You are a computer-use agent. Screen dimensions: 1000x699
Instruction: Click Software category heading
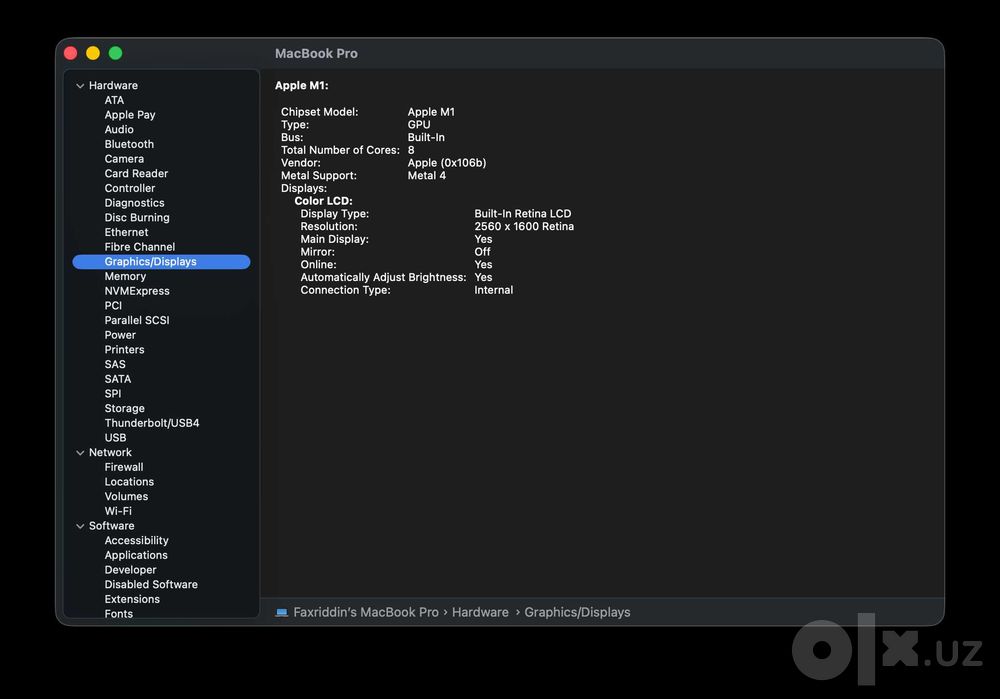(x=112, y=526)
